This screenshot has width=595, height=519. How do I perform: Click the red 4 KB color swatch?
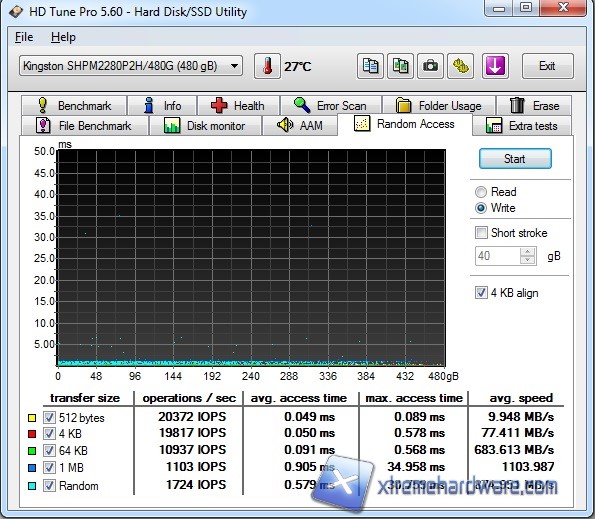[32, 434]
